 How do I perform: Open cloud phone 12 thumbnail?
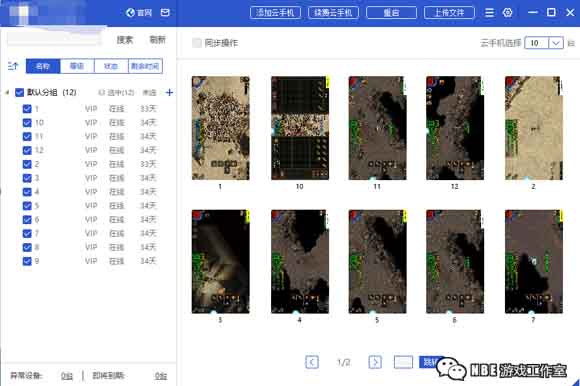455,128
